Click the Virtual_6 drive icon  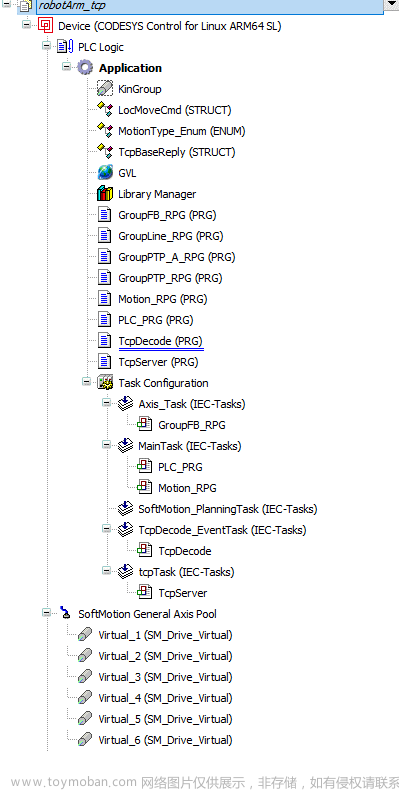(85, 740)
